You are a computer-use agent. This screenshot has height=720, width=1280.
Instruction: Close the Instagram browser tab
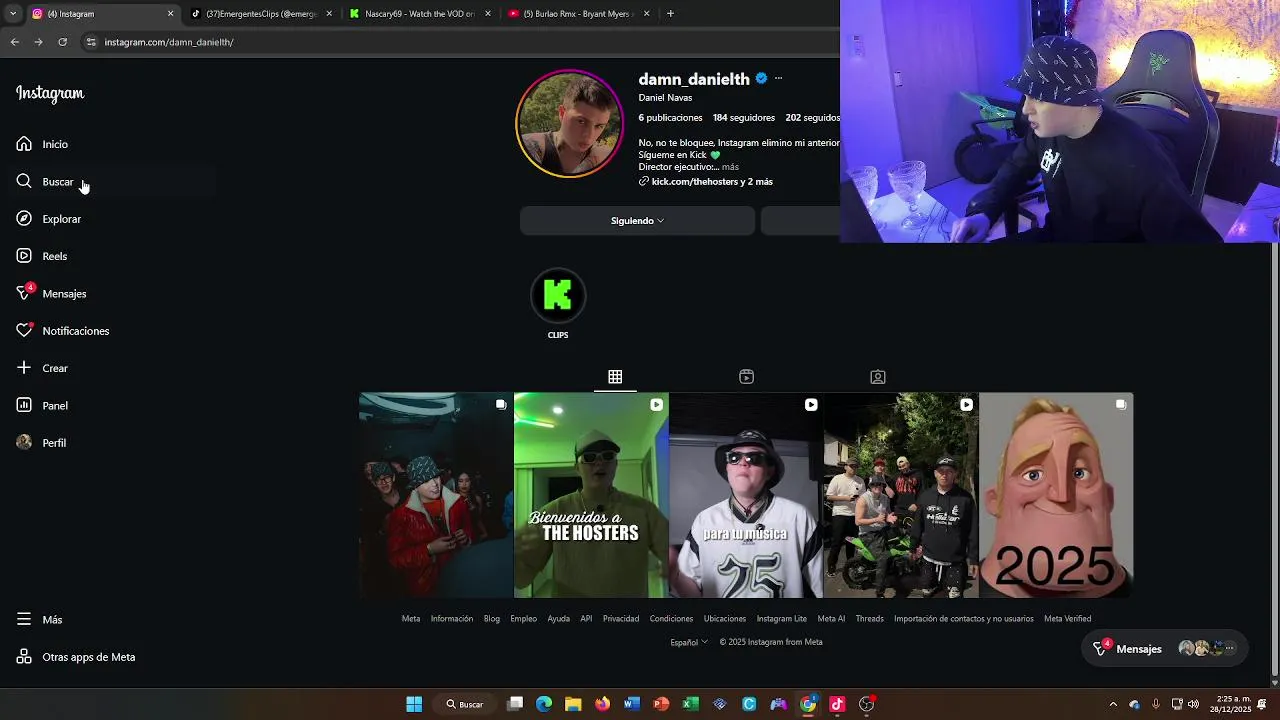click(x=170, y=14)
